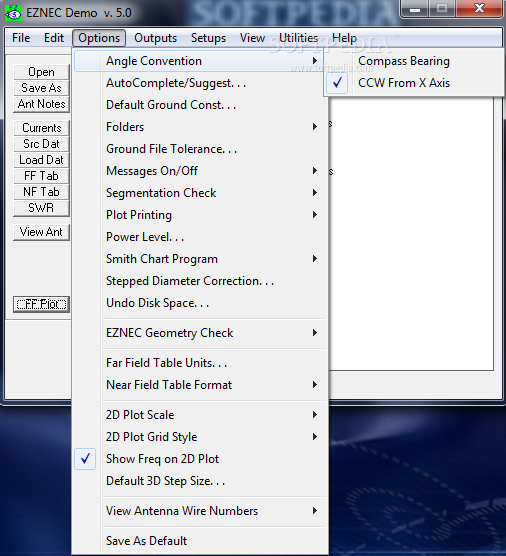Open the Utilities menu
506x556 pixels.
pyautogui.click(x=298, y=38)
